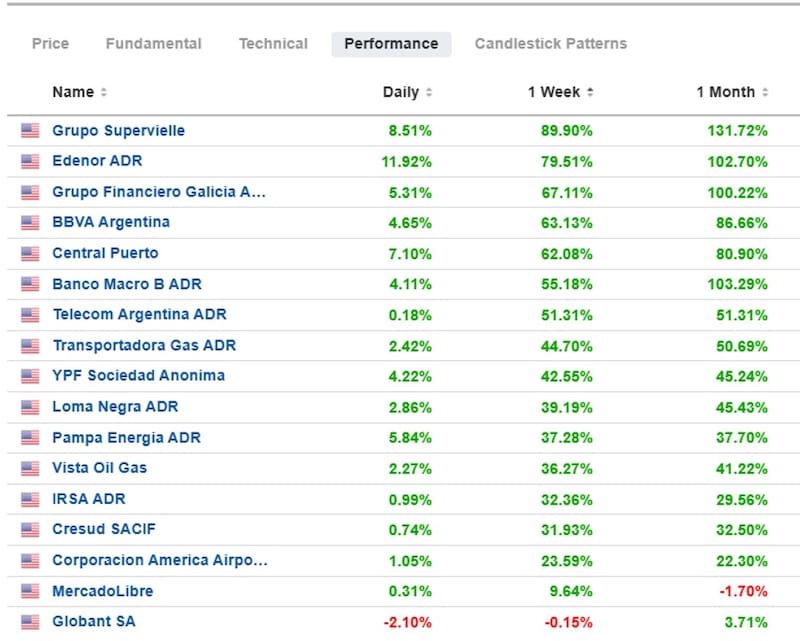Click the flag icon beside Grupo Supervielle
The height and width of the screenshot is (641, 800).
coord(30,130)
